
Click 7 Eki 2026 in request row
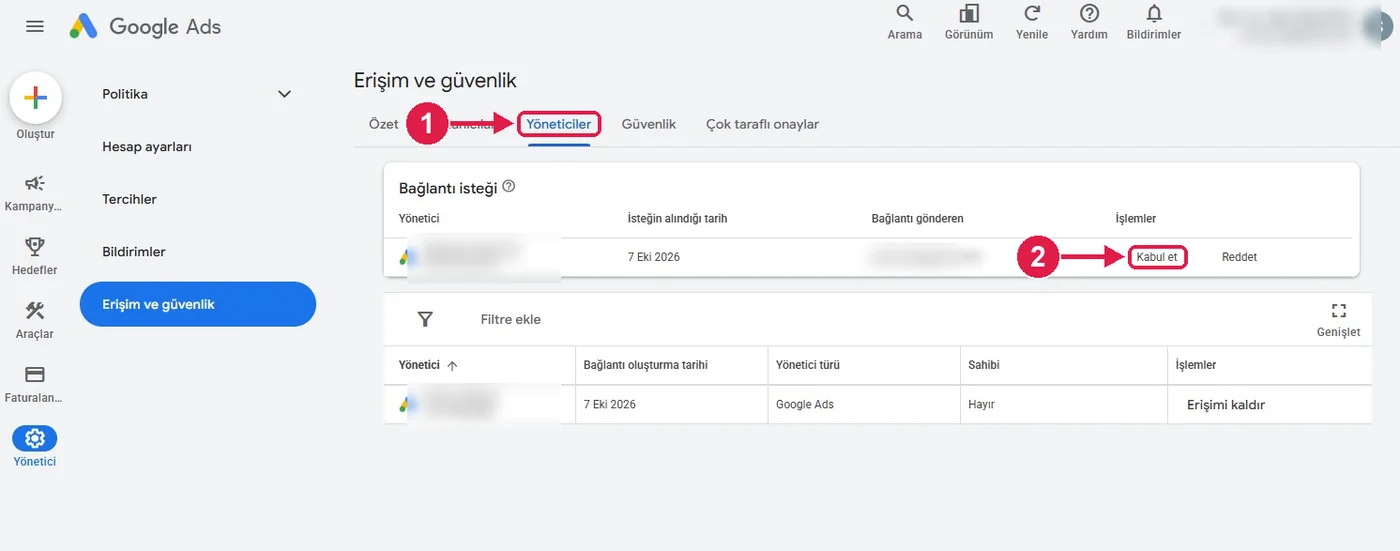(x=653, y=257)
